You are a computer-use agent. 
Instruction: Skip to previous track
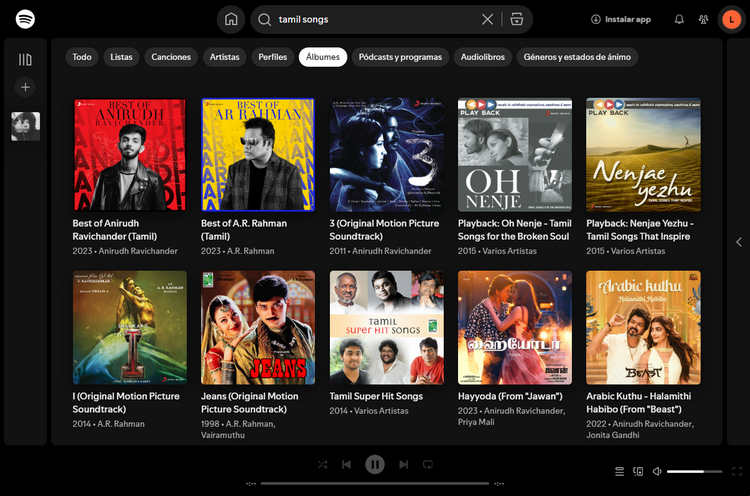(346, 464)
